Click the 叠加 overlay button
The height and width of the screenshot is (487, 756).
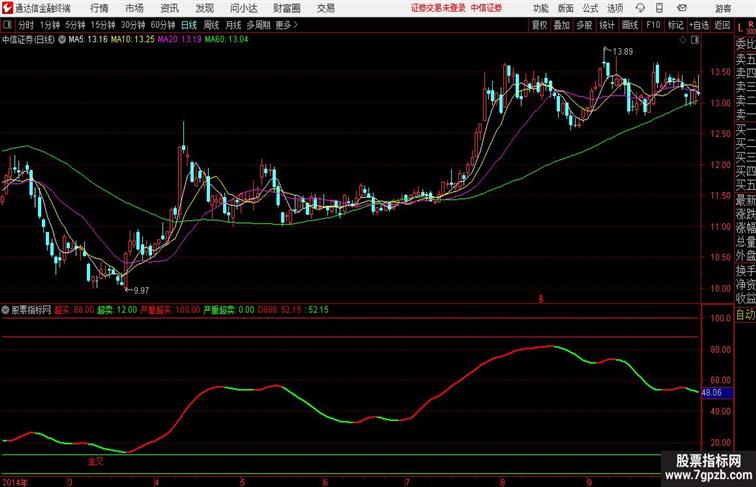[x=562, y=25]
